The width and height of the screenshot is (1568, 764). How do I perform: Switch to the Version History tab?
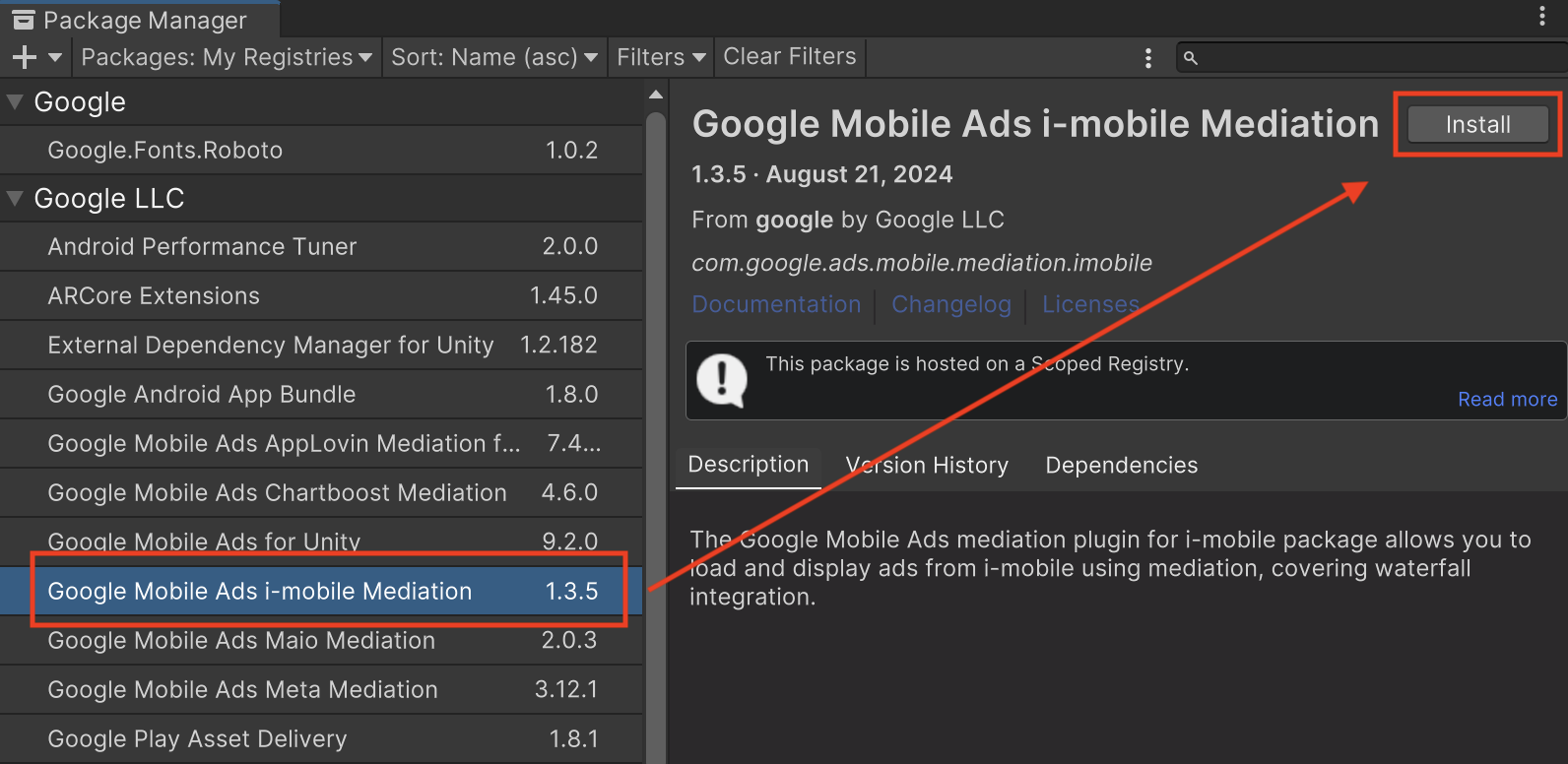(x=926, y=466)
